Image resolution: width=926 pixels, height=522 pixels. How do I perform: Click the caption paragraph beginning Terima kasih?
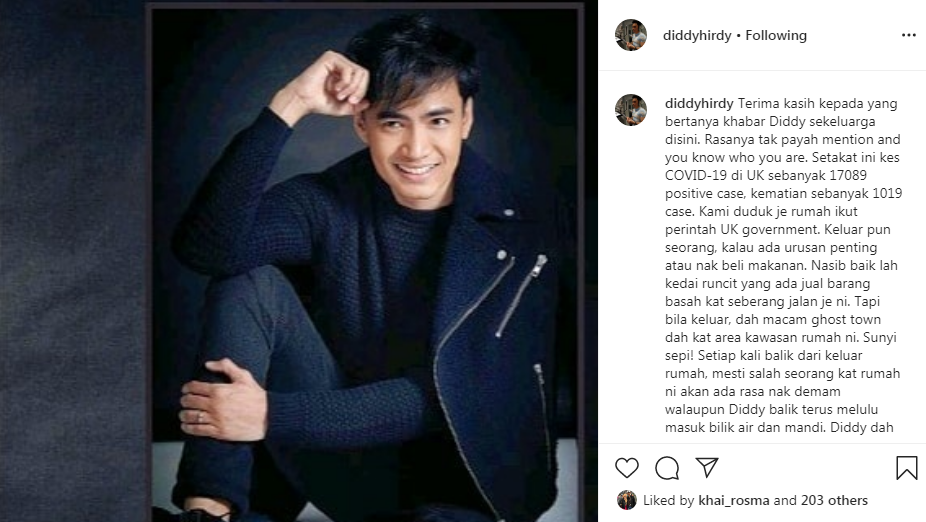coord(783,265)
